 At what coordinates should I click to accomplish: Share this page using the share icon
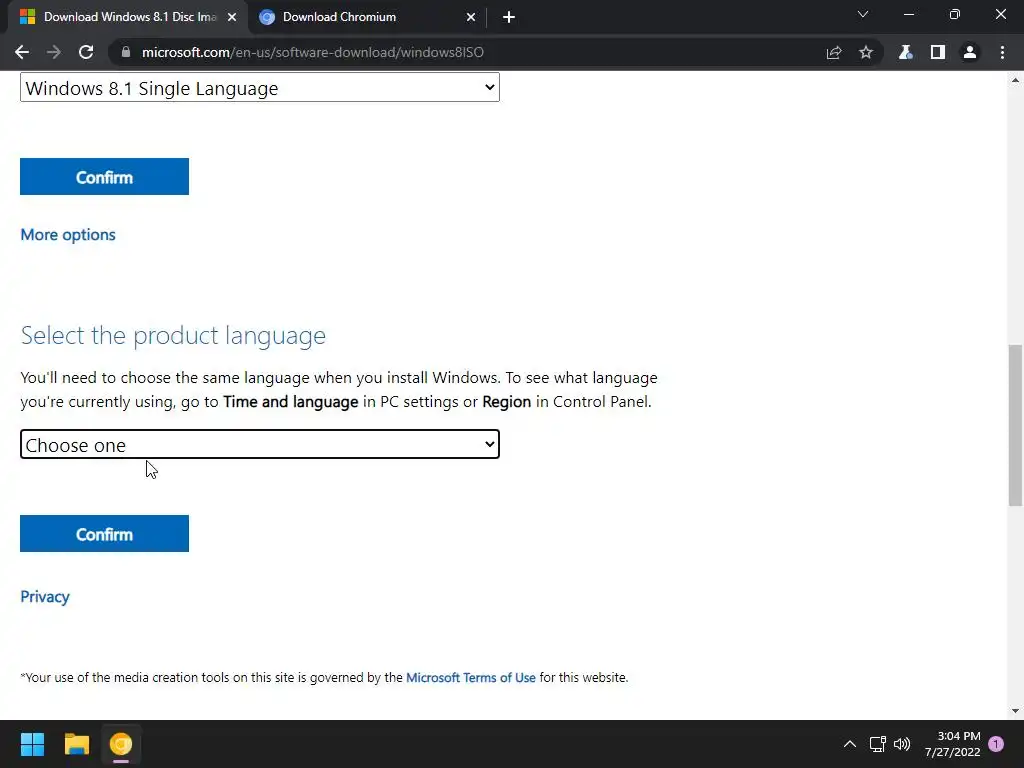coord(834,52)
